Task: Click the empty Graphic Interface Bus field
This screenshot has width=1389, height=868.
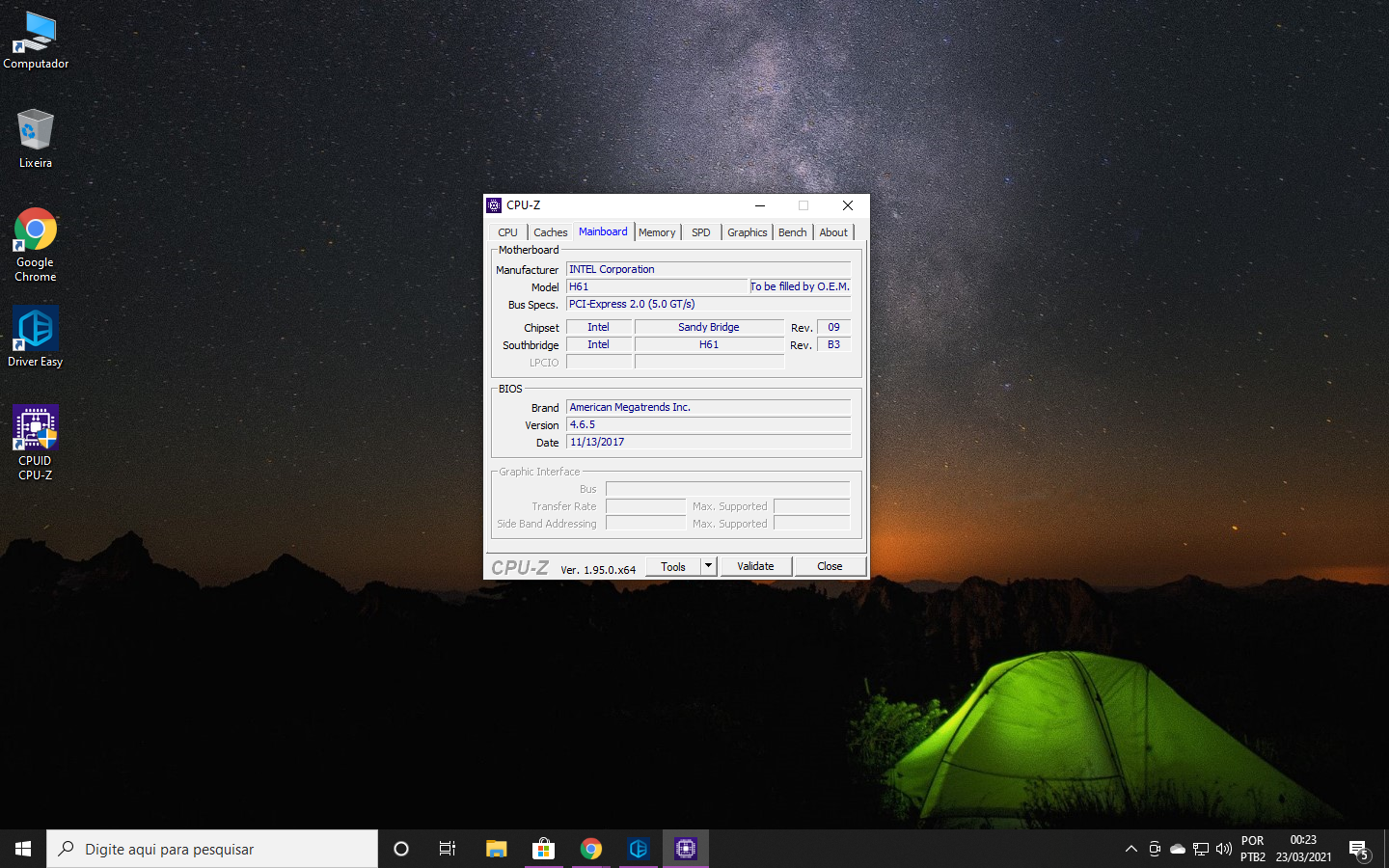Action: [727, 490]
